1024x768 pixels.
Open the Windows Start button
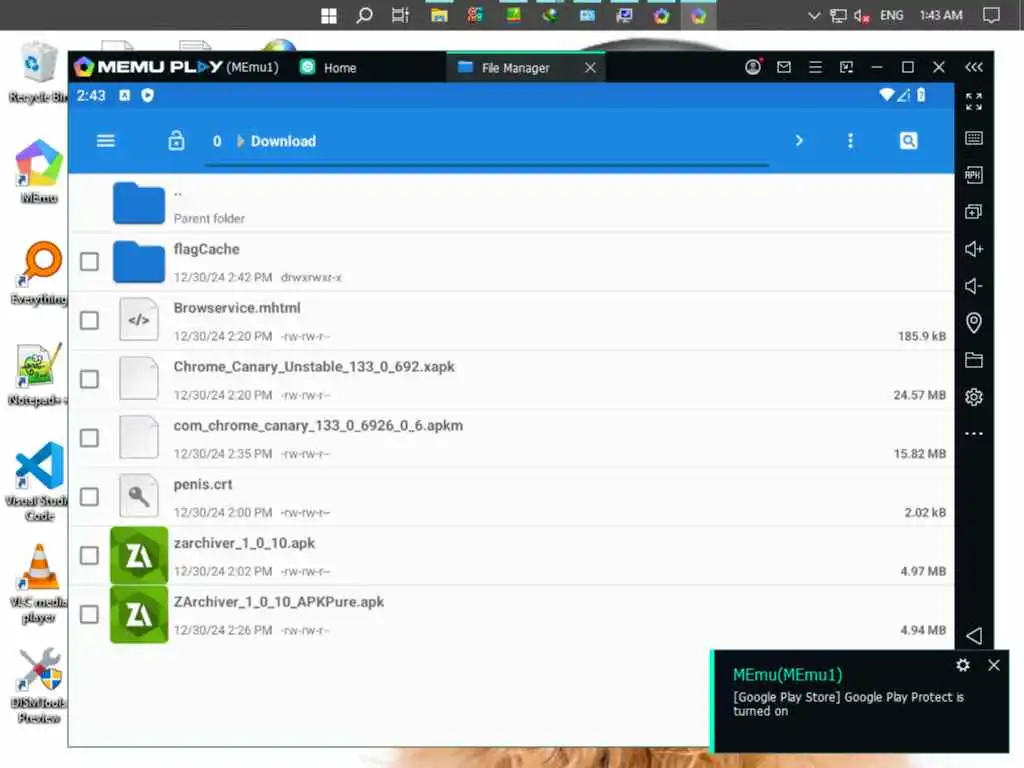pyautogui.click(x=329, y=16)
